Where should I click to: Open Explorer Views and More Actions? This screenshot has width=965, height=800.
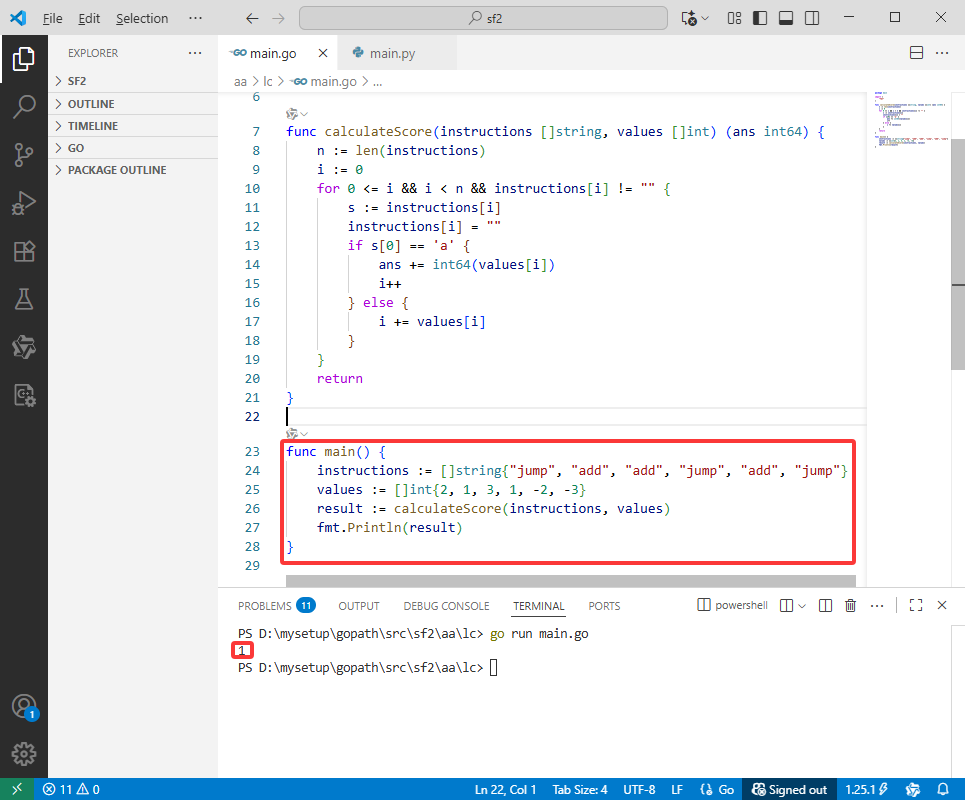(195, 53)
